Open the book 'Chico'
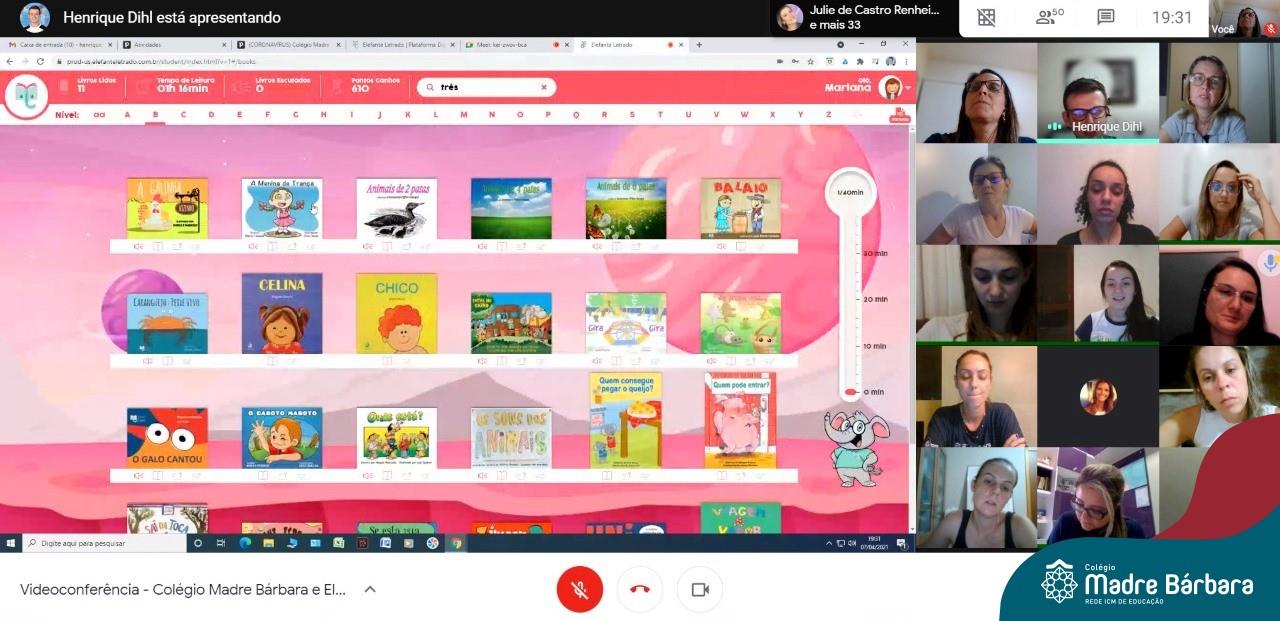This screenshot has height=621, width=1280. point(397,313)
